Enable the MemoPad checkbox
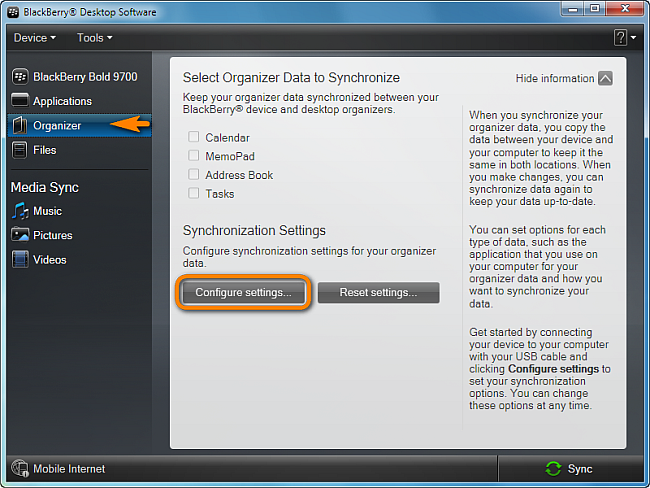This screenshot has height=488, width=650. (194, 155)
